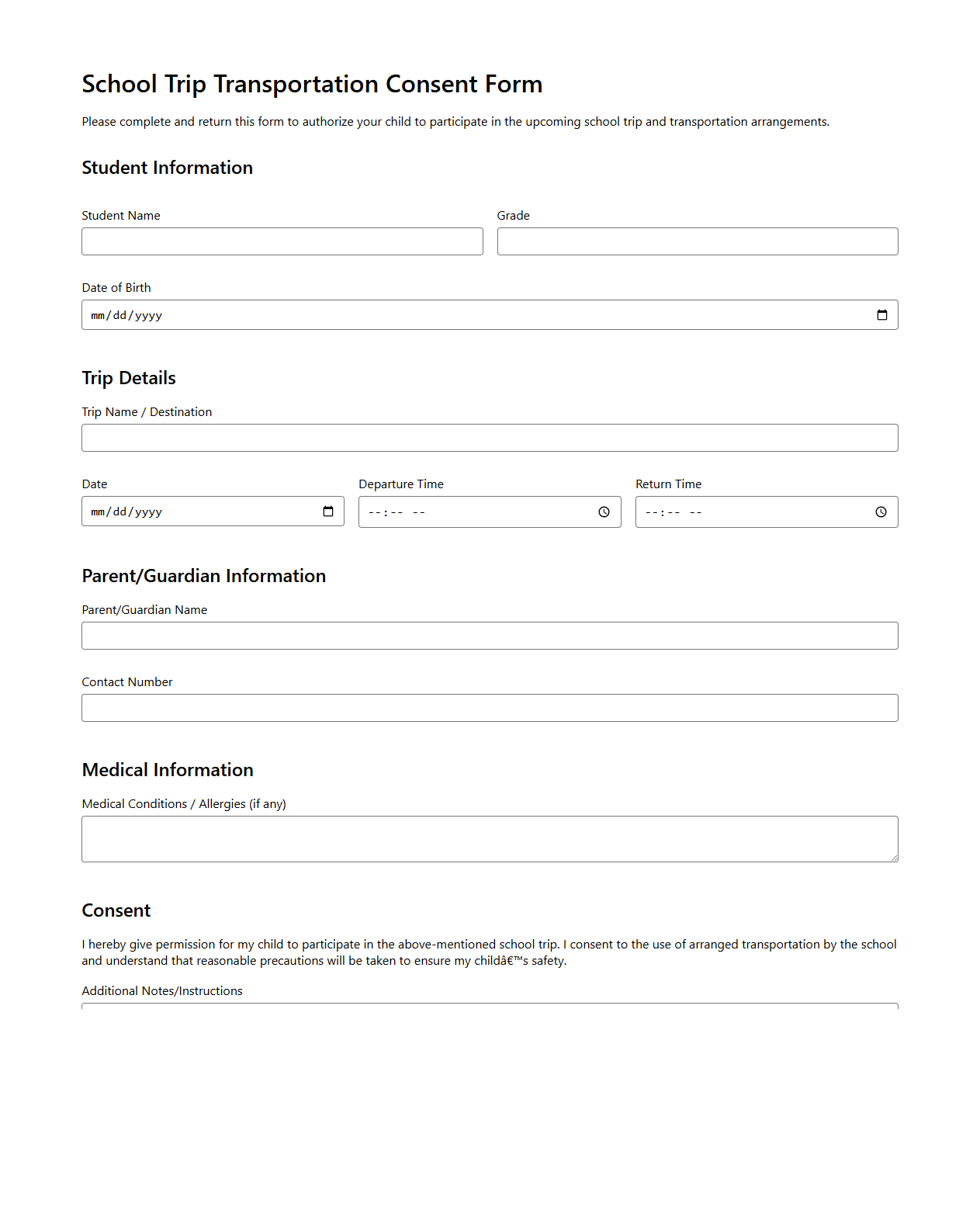
Task: Focus the Parent/Guardian Name field
Action: 490,636
